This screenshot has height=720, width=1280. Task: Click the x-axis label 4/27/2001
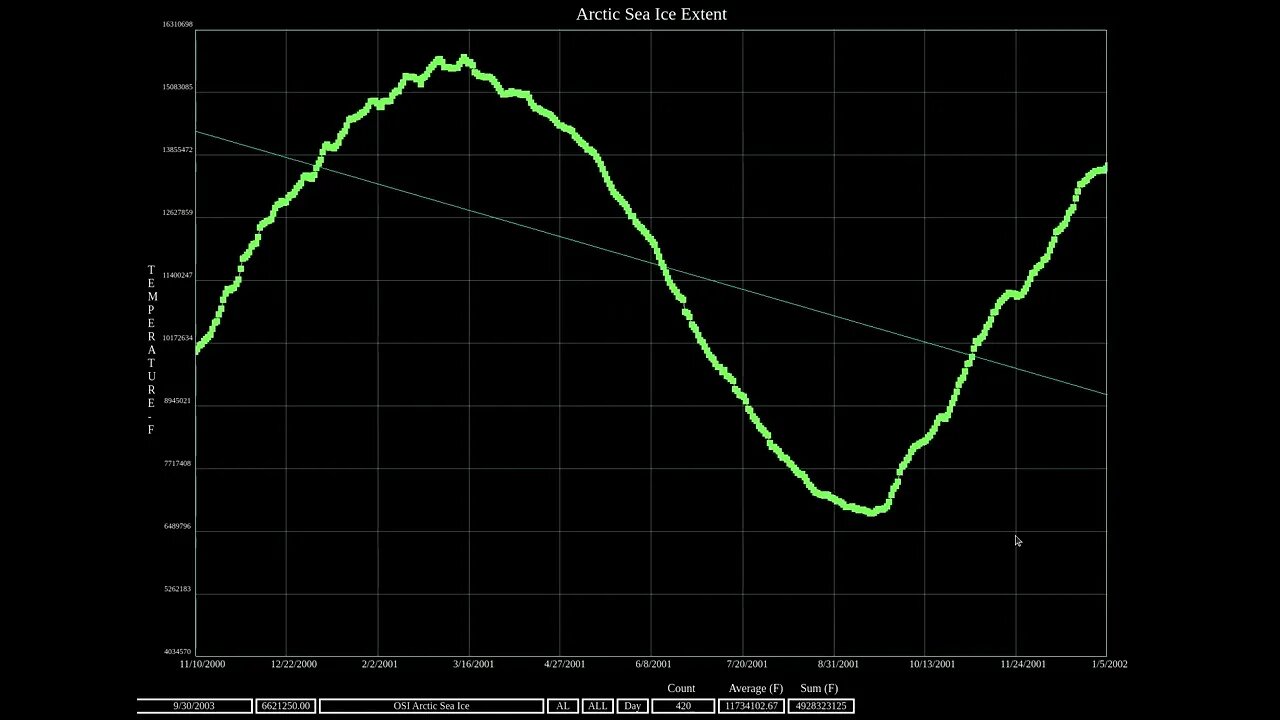click(x=564, y=664)
